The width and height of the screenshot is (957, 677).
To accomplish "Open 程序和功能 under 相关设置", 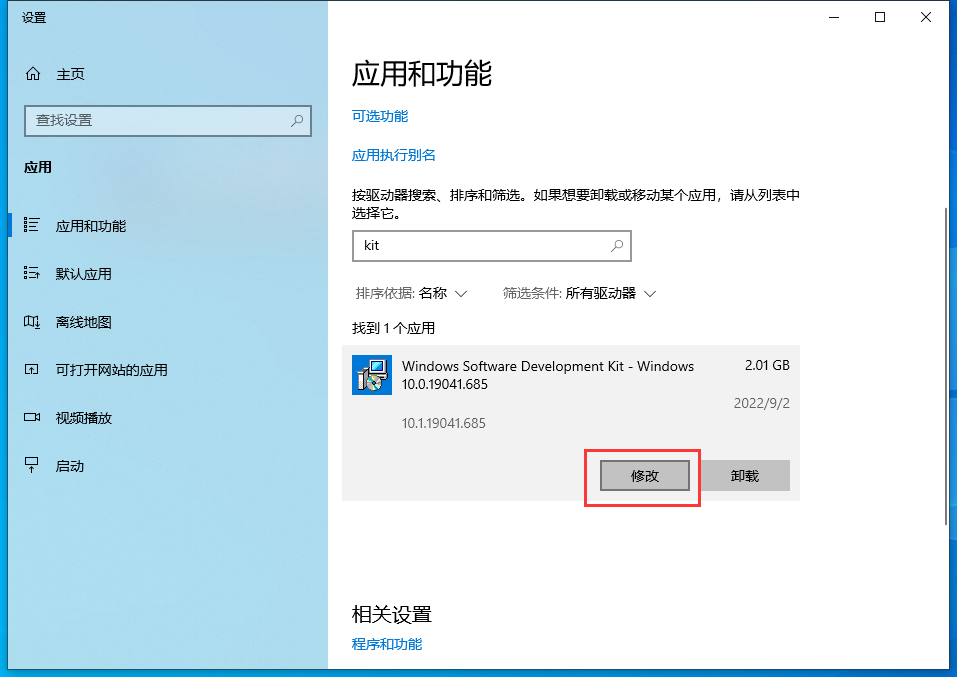I will click(x=387, y=644).
